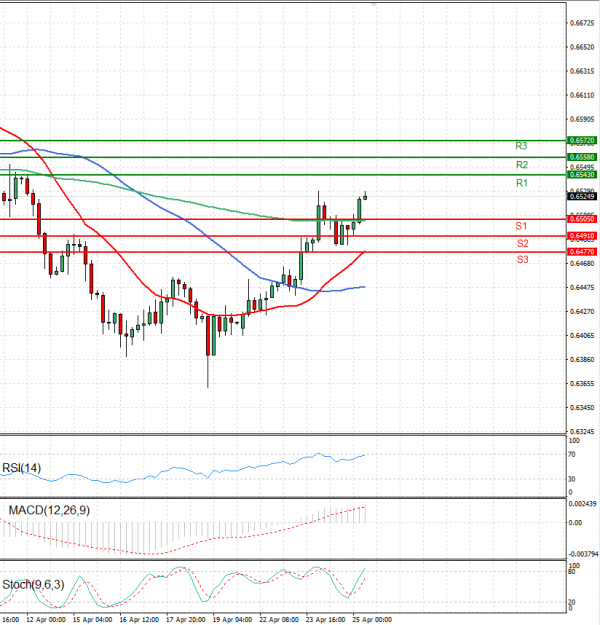
Task: Select the S2 support label
Action: point(523,243)
